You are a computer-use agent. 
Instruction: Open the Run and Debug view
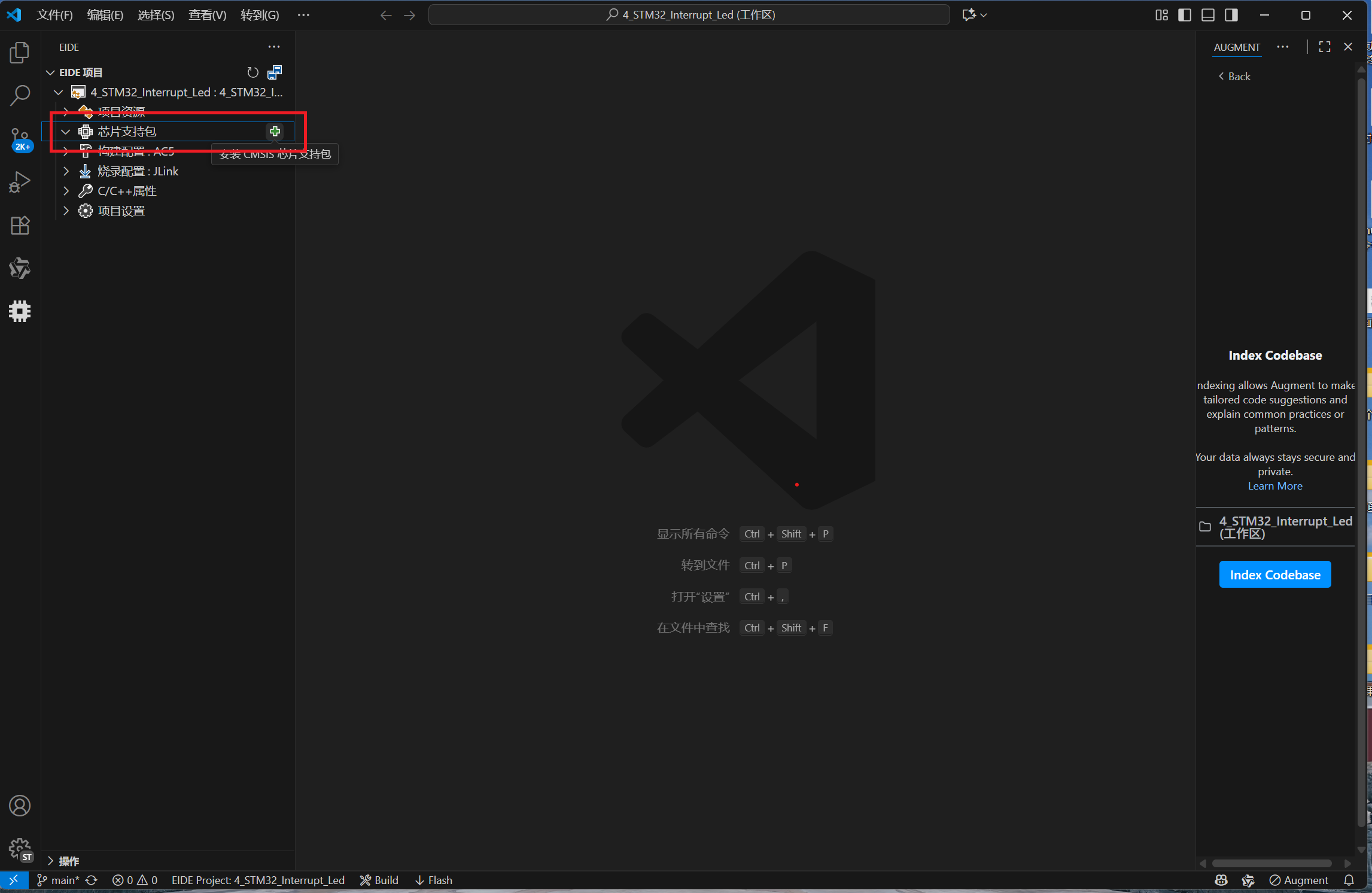[x=20, y=182]
